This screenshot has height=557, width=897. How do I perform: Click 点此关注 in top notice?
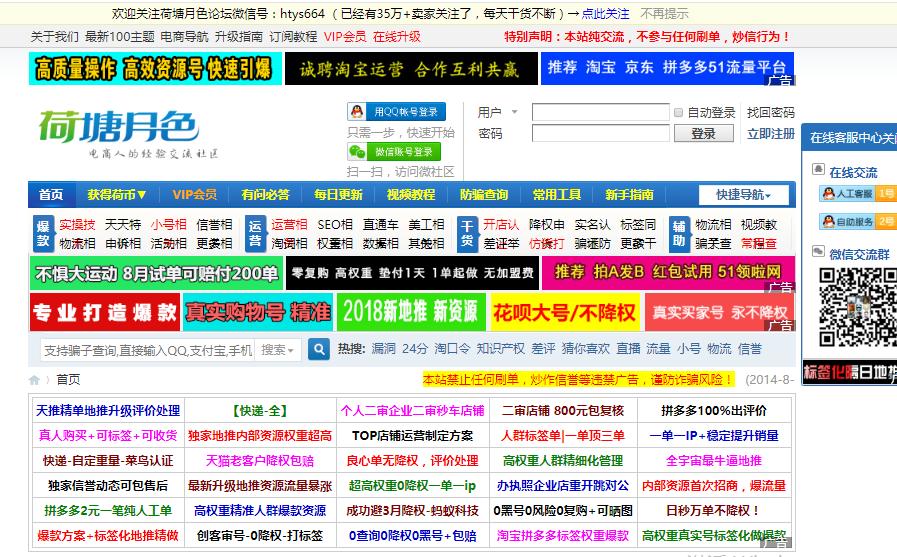point(605,14)
